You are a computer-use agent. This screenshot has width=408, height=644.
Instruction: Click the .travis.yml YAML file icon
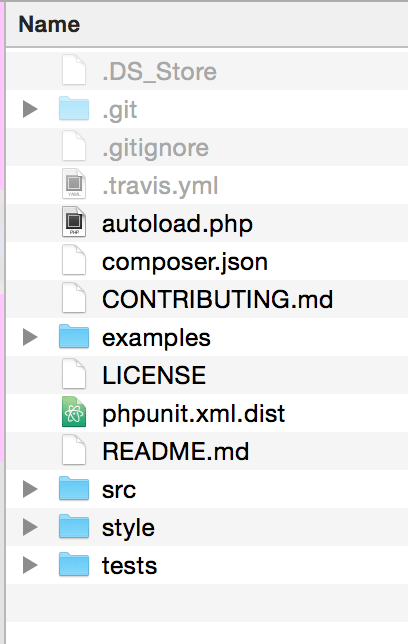click(74, 184)
